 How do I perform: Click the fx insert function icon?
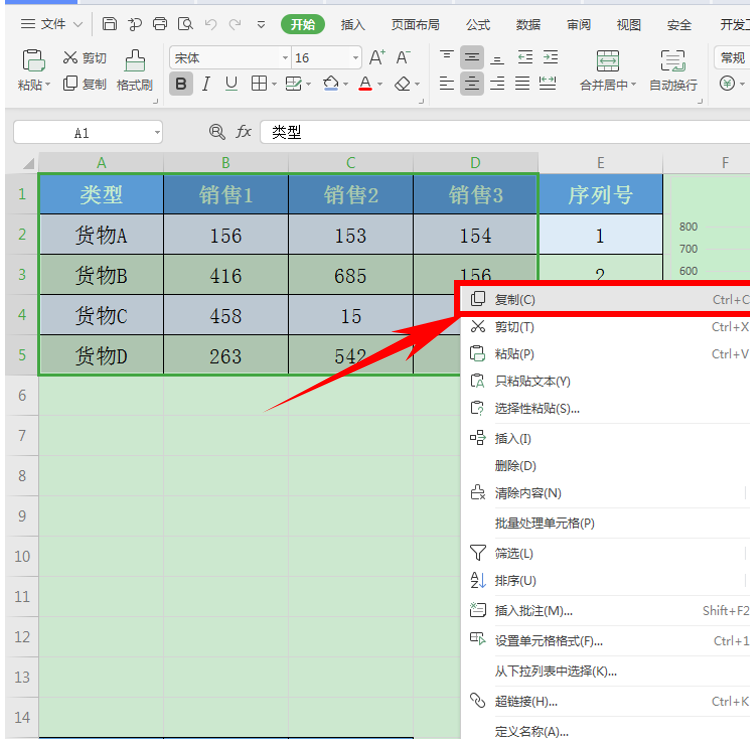[243, 132]
